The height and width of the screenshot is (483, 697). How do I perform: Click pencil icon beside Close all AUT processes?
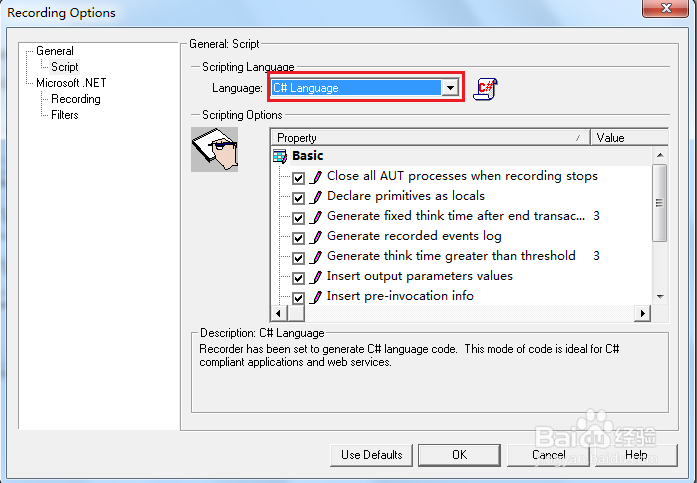pos(317,177)
